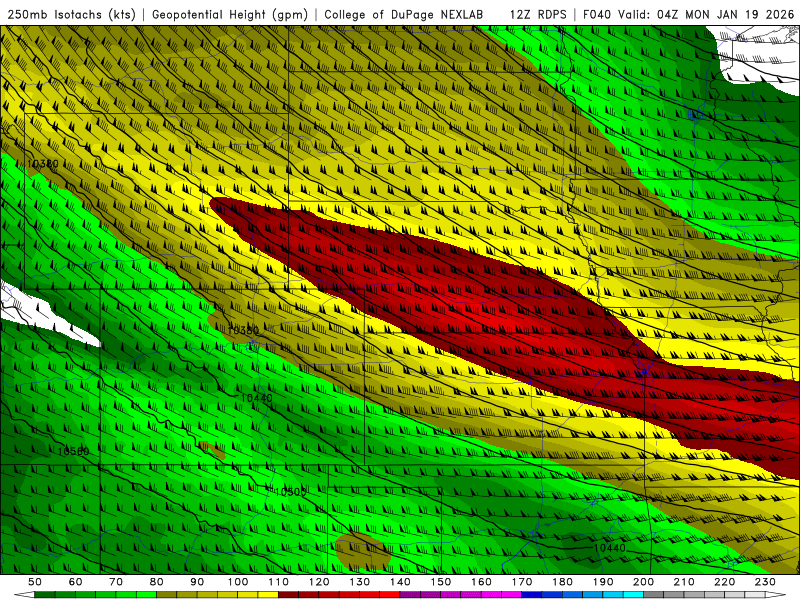Select the "04Z MON JAN 19 2026" valid time
This screenshot has width=800, height=600.
click(x=726, y=15)
